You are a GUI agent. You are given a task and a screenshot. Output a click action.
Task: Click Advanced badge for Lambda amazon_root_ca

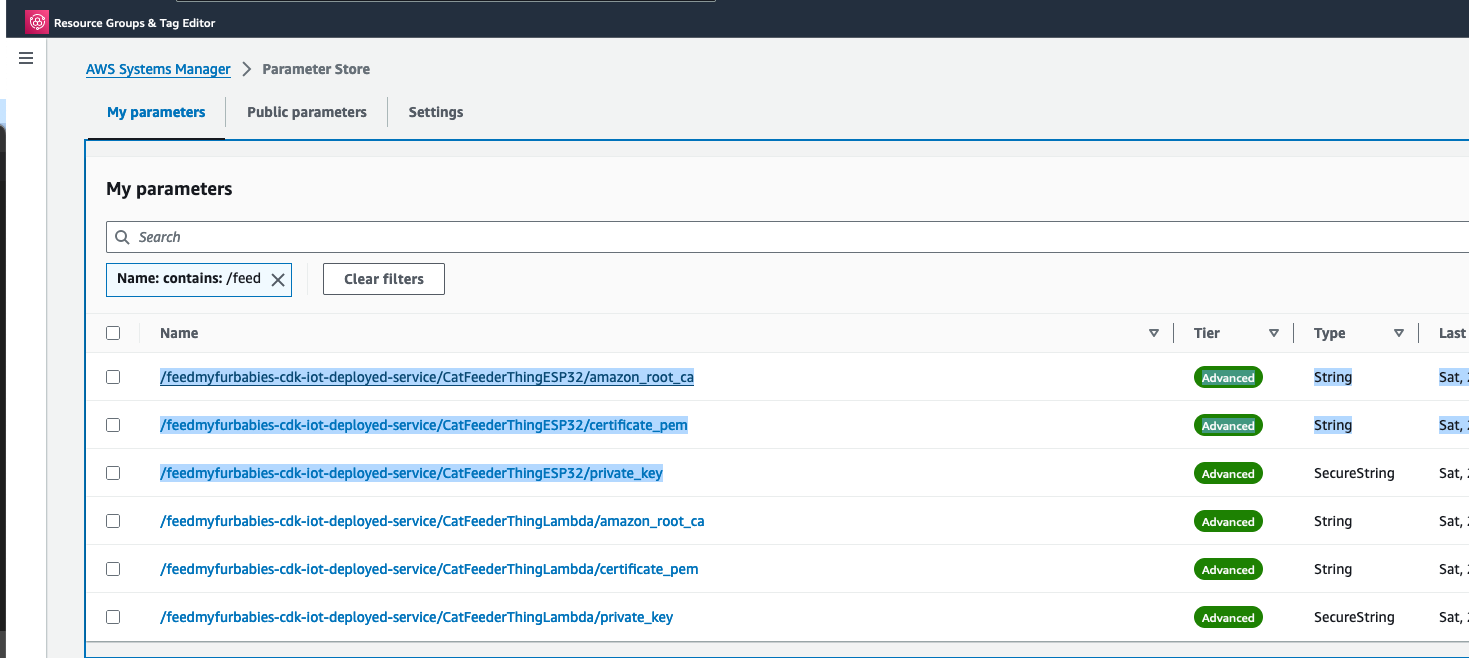(1228, 521)
